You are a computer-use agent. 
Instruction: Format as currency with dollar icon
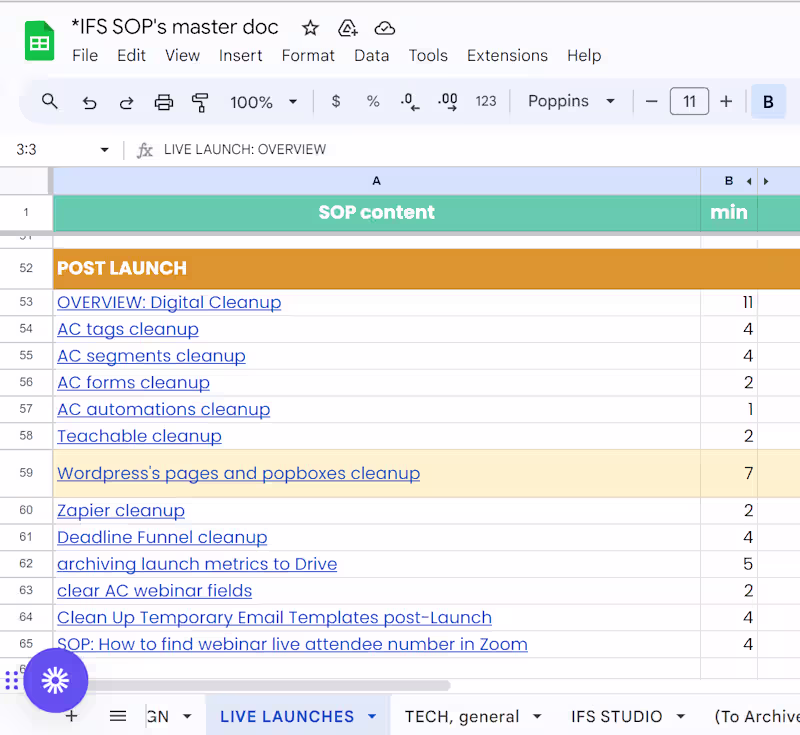336,102
